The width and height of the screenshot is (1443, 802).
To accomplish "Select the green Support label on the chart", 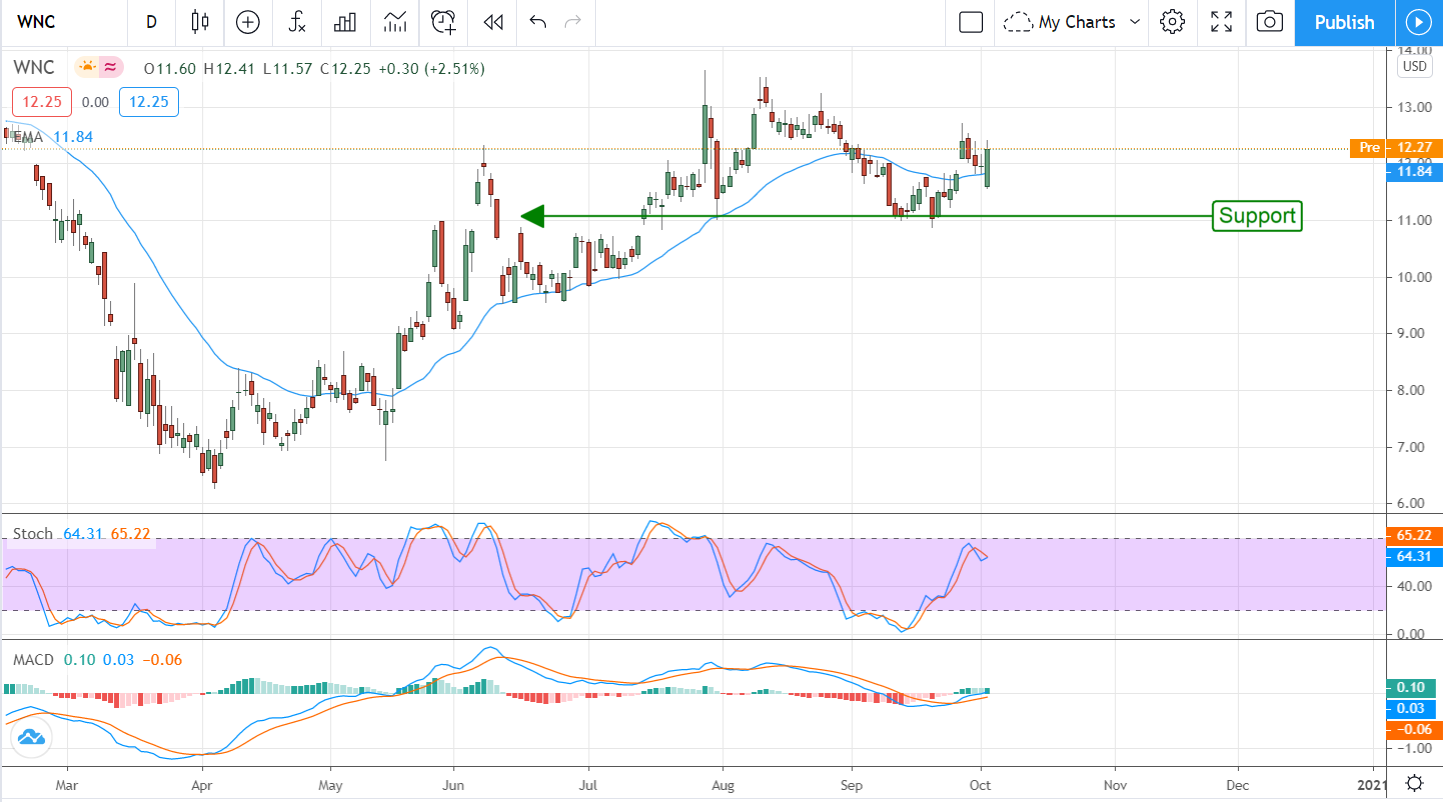I will pyautogui.click(x=1257, y=216).
